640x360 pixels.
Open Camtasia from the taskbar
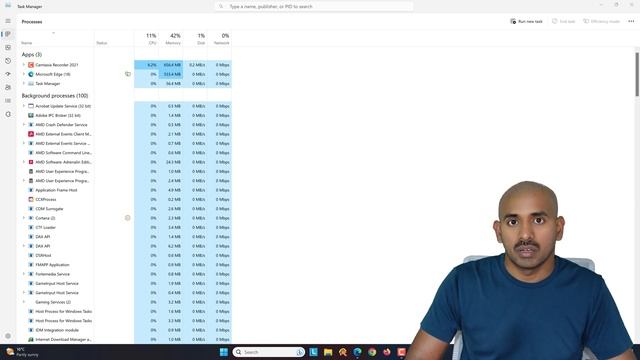pyautogui.click(x=401, y=352)
